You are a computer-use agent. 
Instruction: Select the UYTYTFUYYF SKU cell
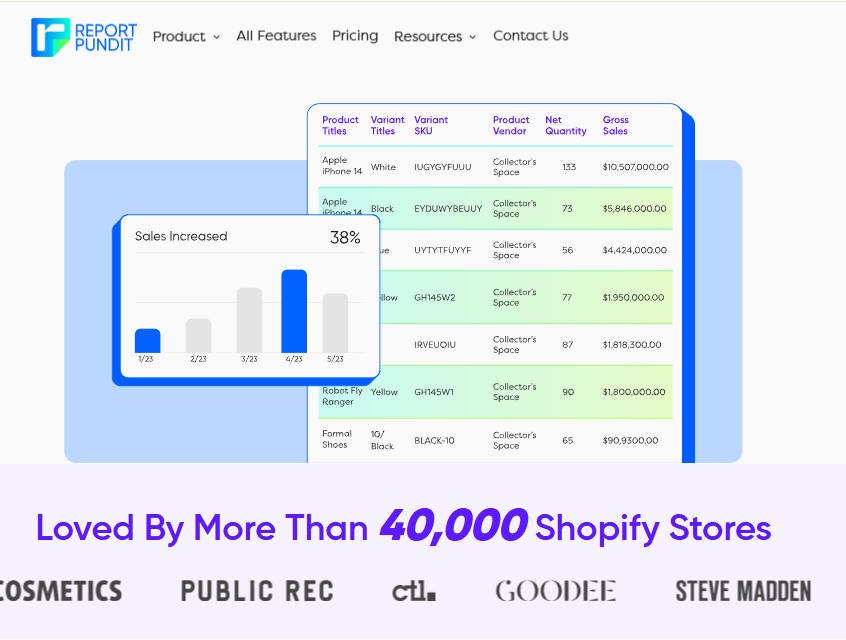[442, 250]
